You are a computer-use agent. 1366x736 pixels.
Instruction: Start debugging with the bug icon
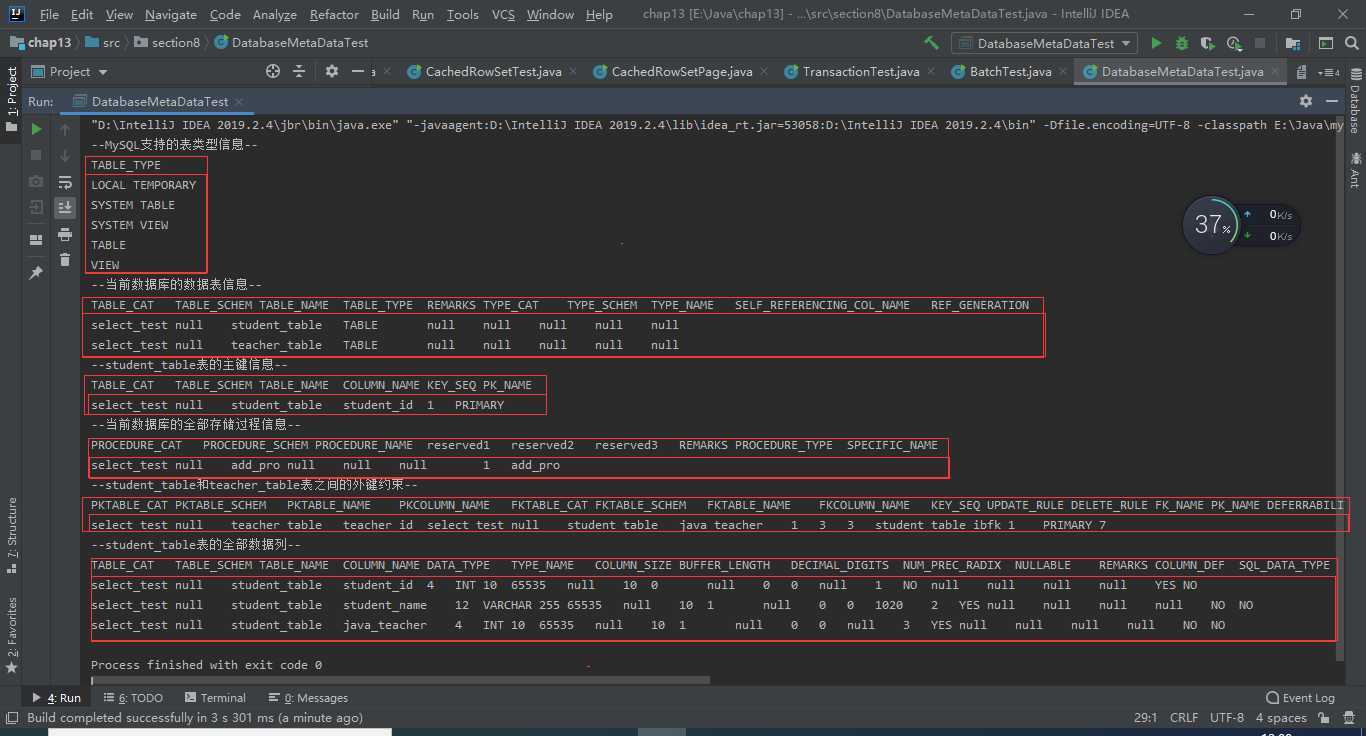[x=1182, y=43]
